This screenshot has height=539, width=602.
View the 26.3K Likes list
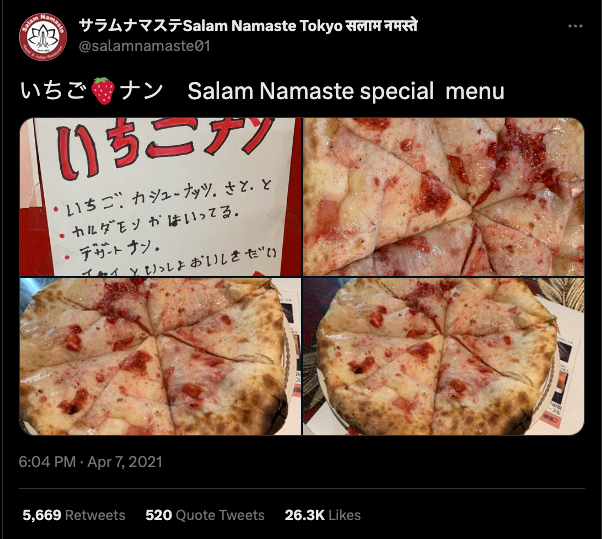322,515
